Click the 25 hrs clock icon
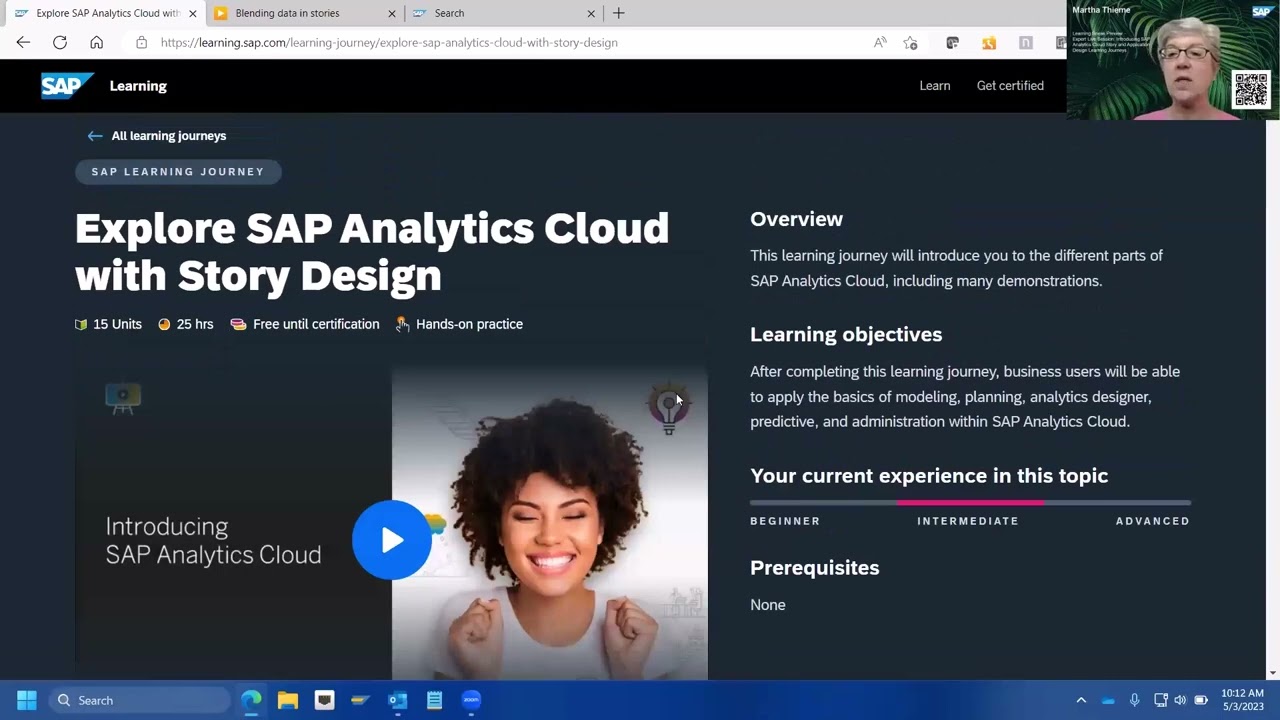The image size is (1280, 720). (164, 324)
